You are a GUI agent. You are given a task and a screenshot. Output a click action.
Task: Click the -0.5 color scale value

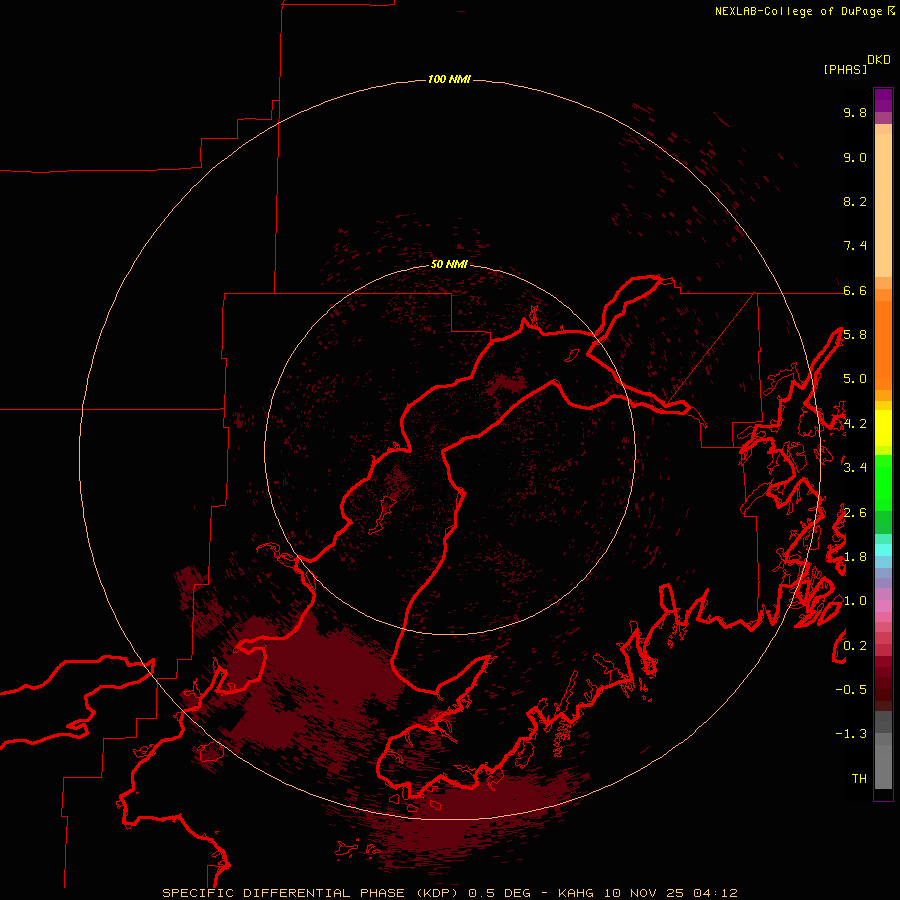(851, 690)
